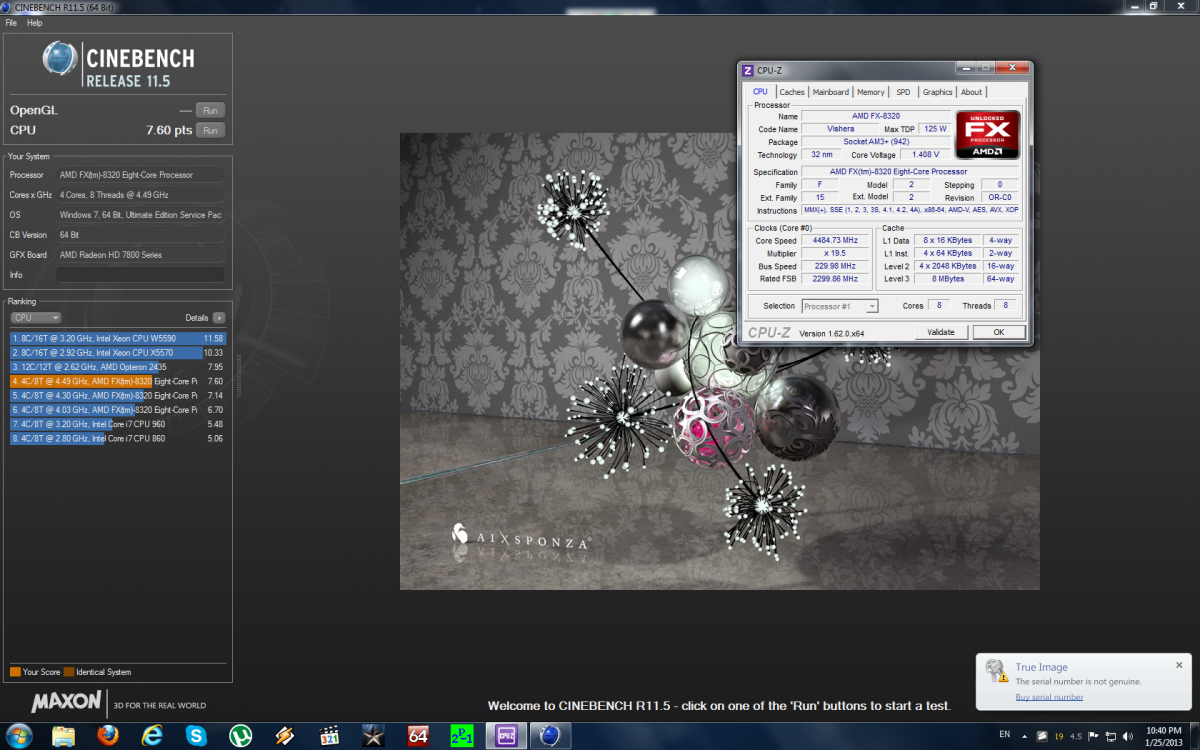1200x750 pixels.
Task: Select ranking row 5 at 4.30 GHz
Action: 118,395
